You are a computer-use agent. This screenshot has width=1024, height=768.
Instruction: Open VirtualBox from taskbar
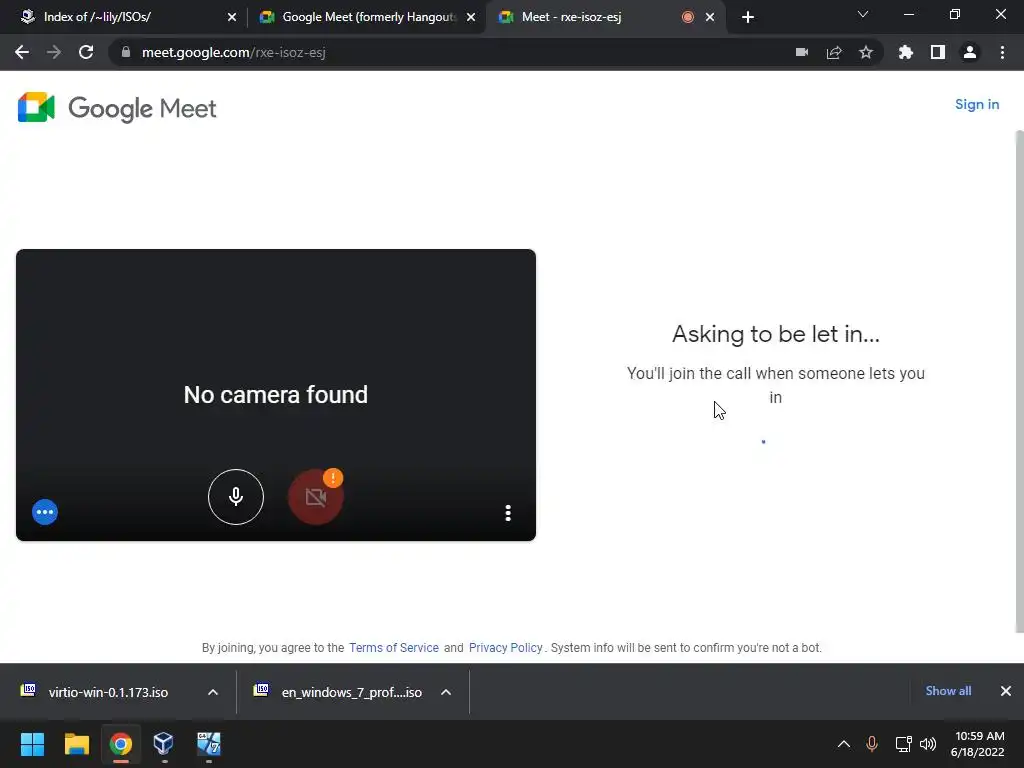coord(164,744)
